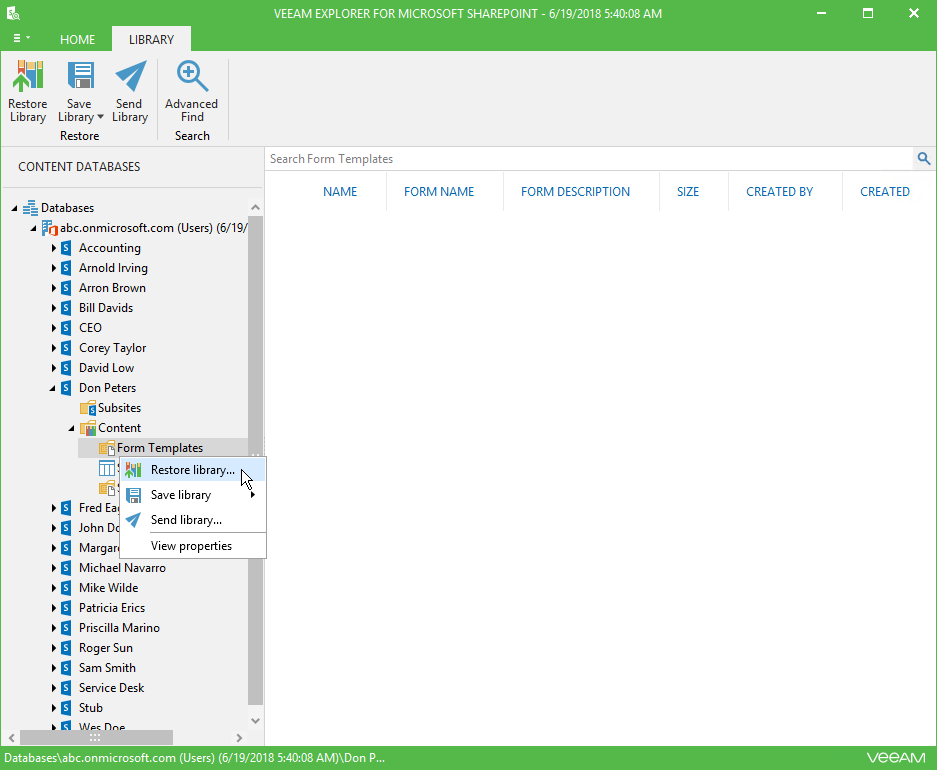Choose Restore library... from context menu
Viewport: 937px width, 770px height.
(x=193, y=470)
